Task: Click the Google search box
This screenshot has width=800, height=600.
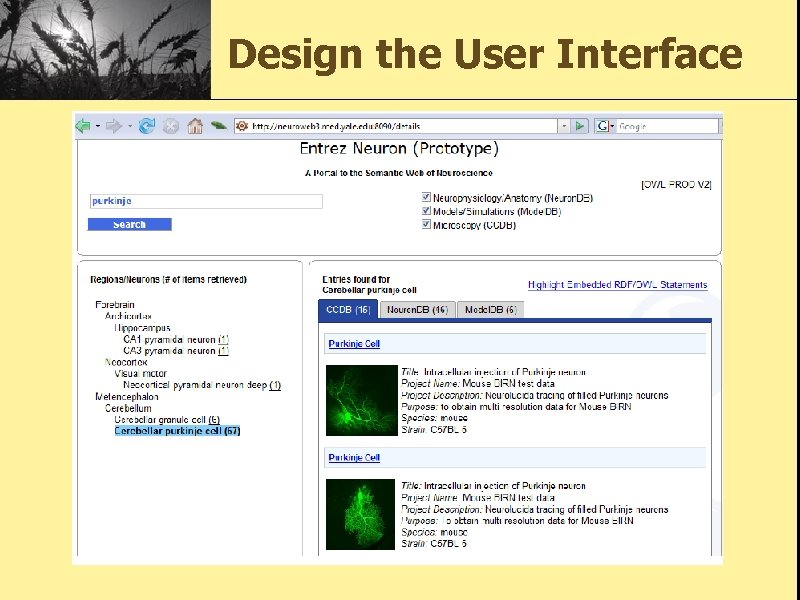Action: pos(667,126)
